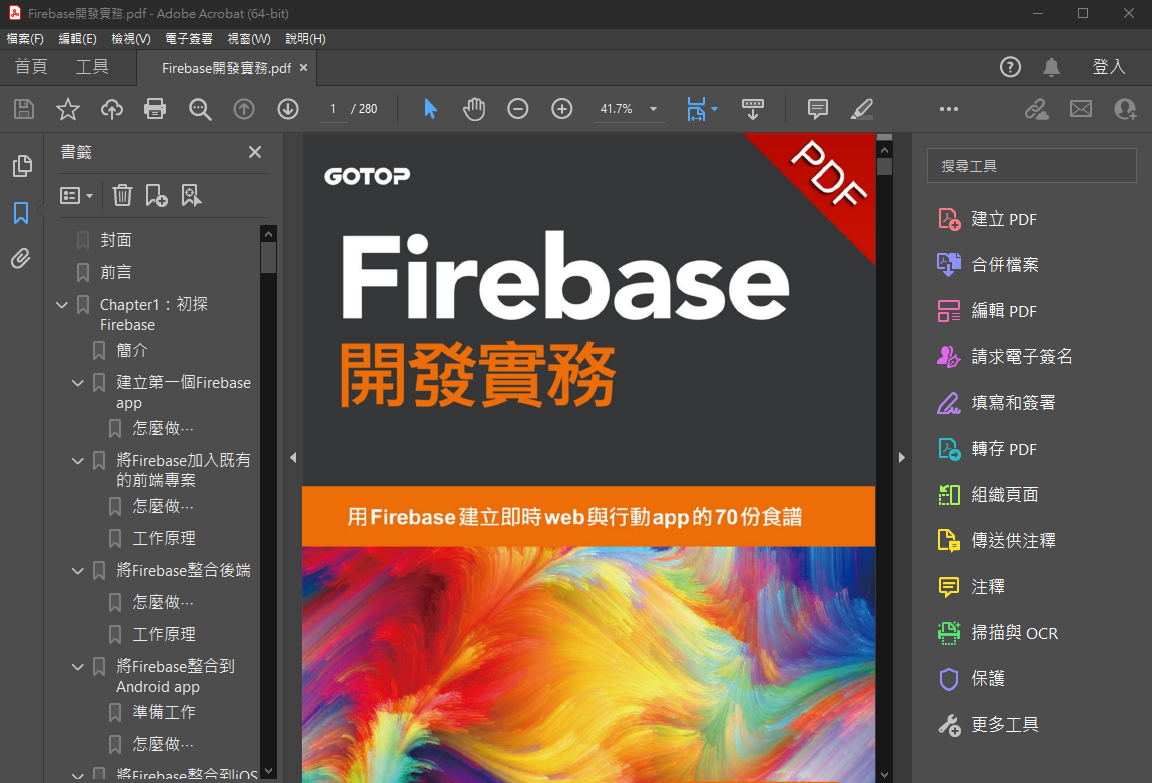This screenshot has width=1152, height=783.
Task: Select the 前言 bookmark
Action: click(116, 273)
